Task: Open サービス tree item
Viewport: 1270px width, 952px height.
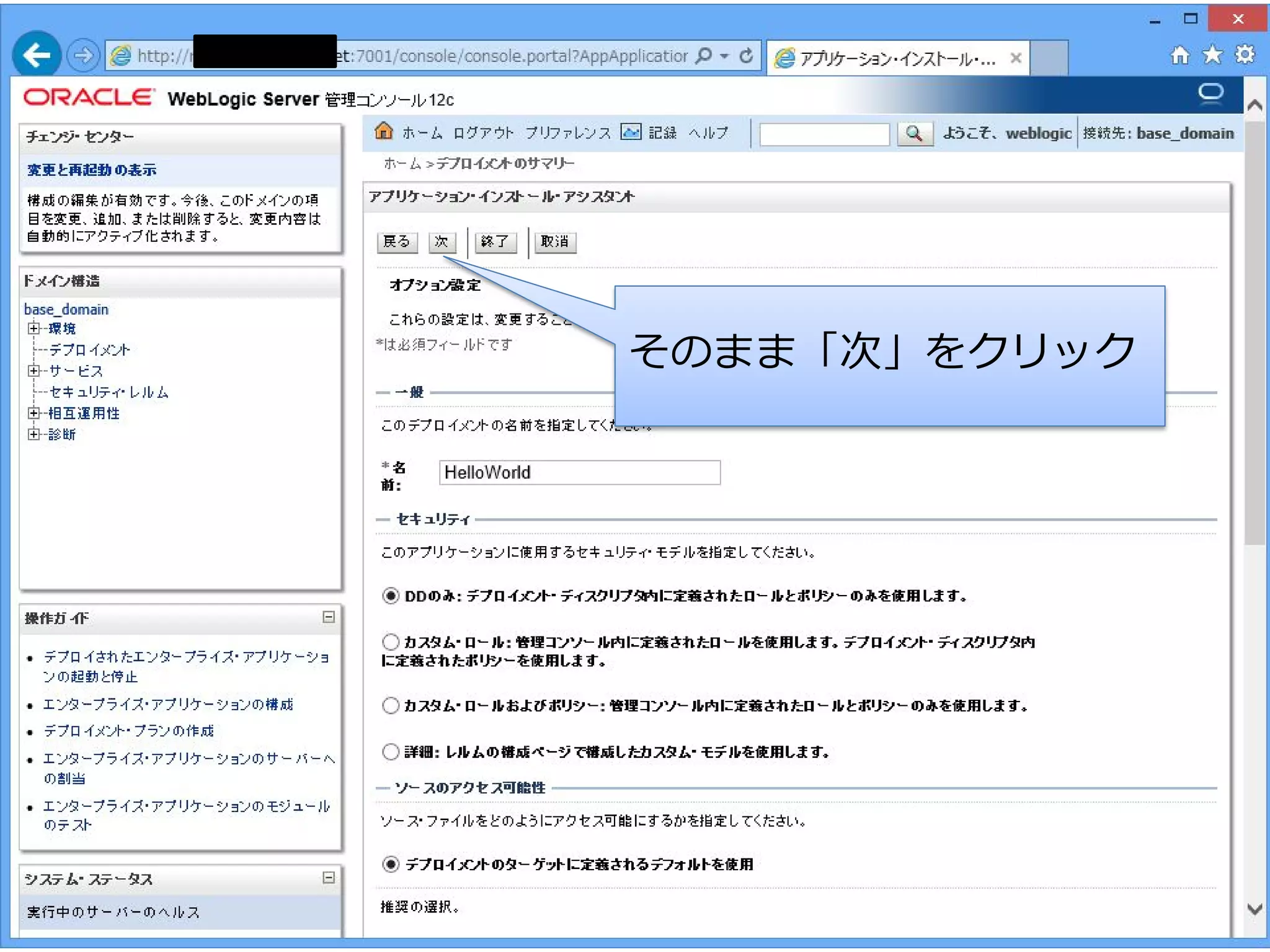Action: pyautogui.click(x=76, y=371)
